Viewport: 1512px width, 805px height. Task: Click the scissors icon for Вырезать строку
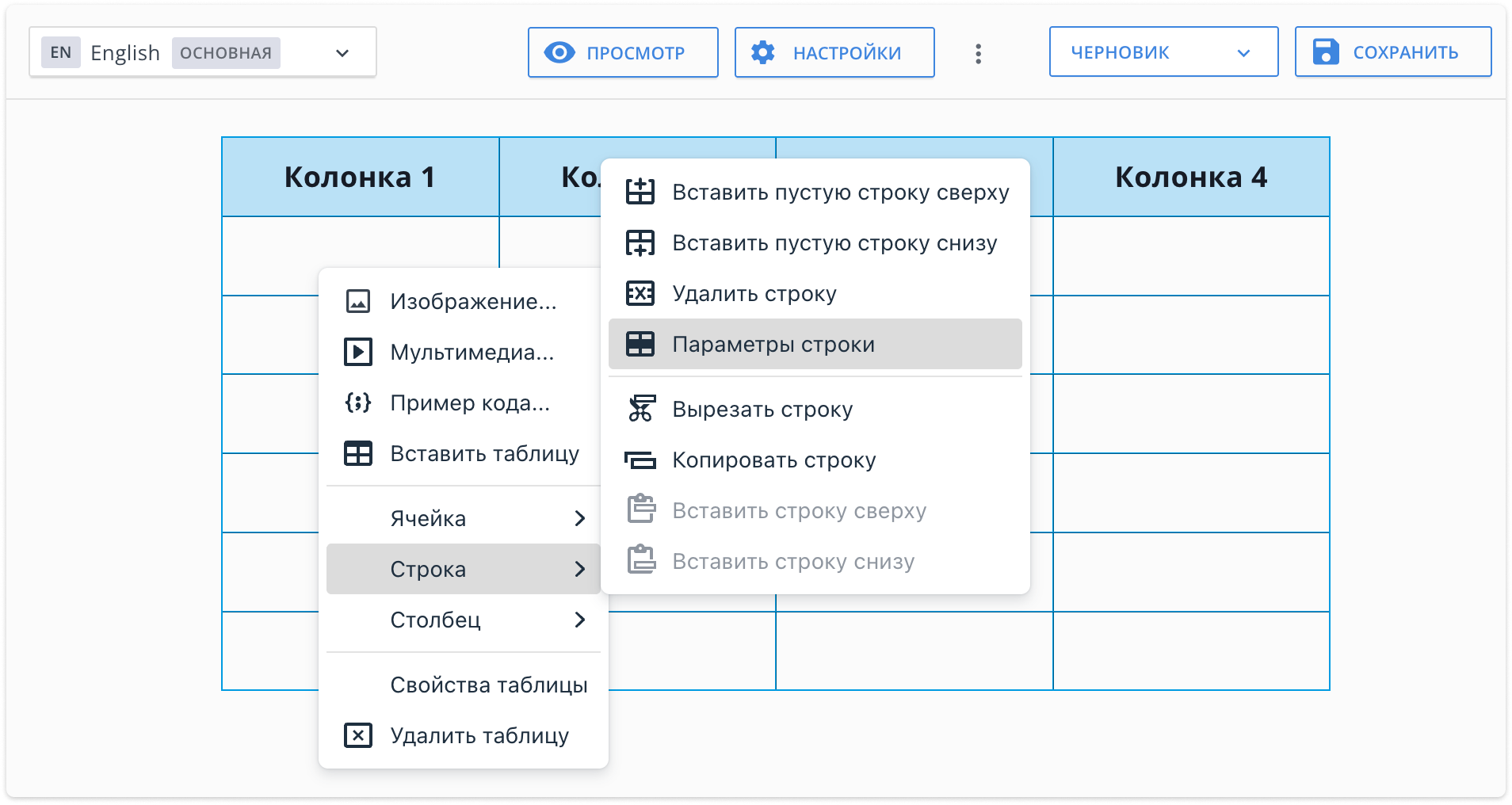[641, 409]
